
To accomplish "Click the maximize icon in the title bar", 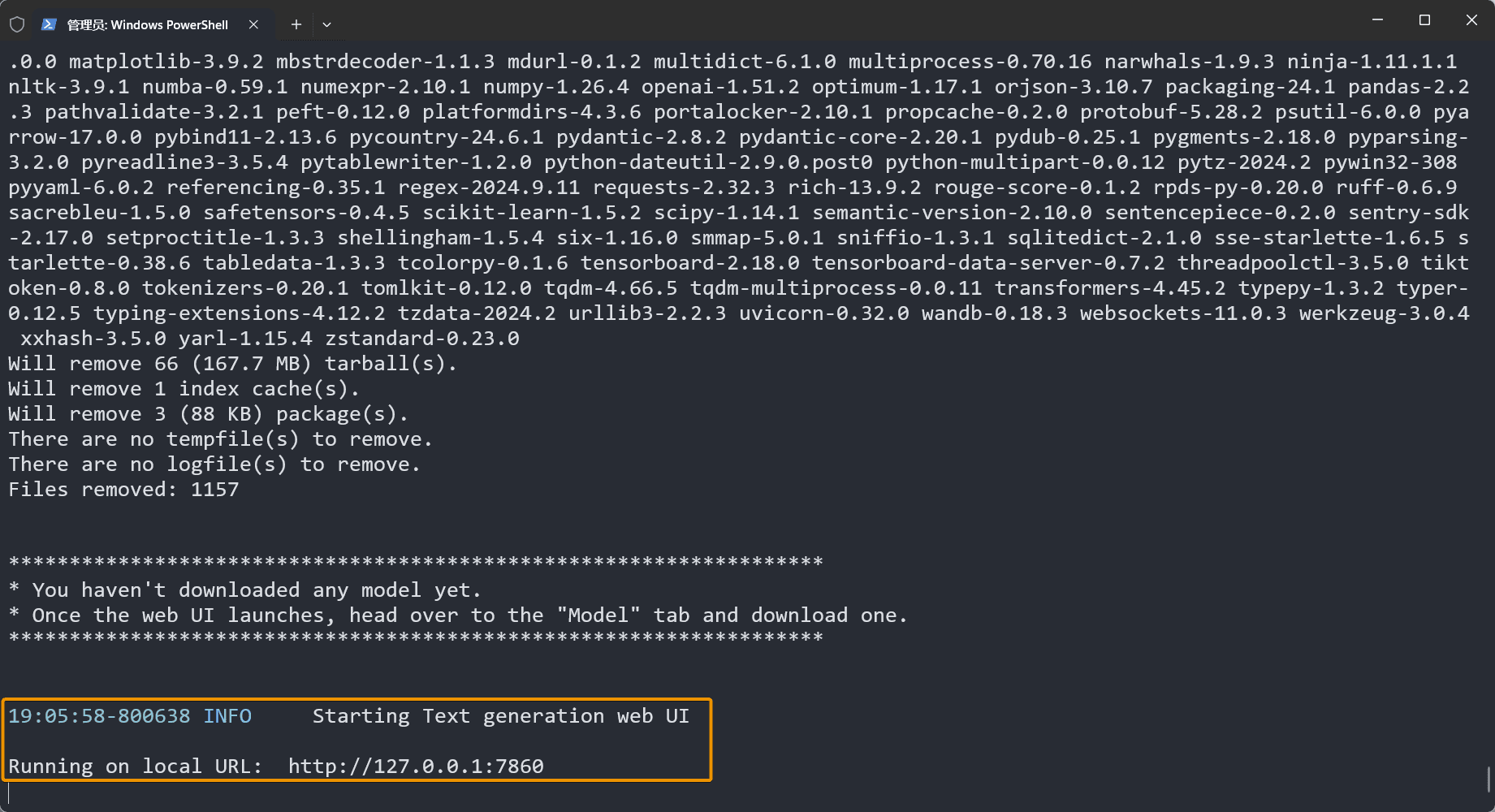I will 1424,20.
